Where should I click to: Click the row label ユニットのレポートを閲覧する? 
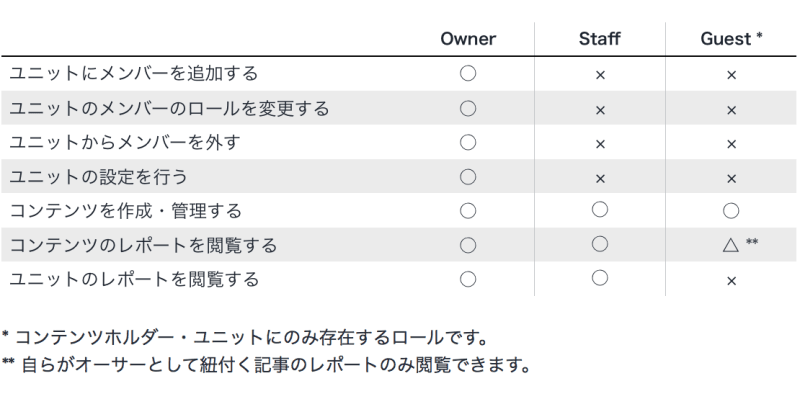coord(134,280)
